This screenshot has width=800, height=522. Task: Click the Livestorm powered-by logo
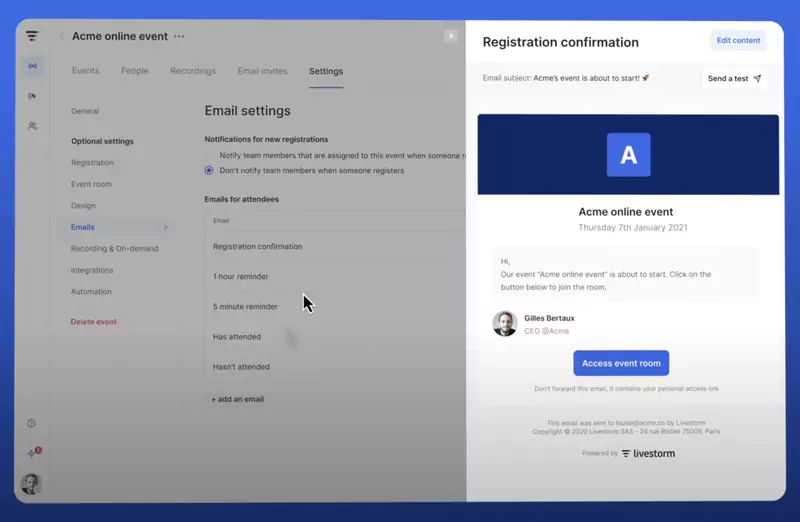[x=648, y=453]
